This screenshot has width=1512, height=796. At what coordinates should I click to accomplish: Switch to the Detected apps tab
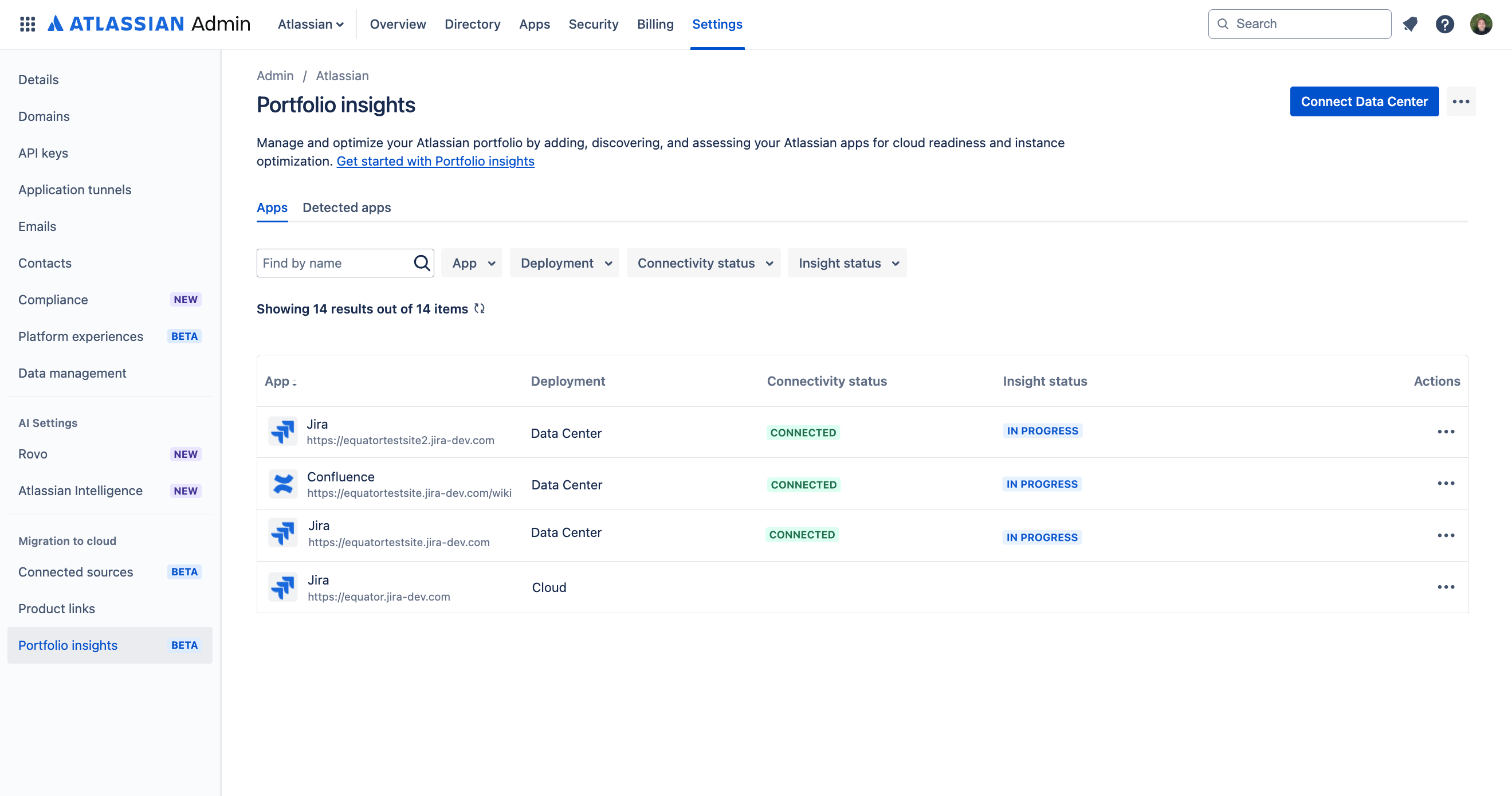coord(346,208)
